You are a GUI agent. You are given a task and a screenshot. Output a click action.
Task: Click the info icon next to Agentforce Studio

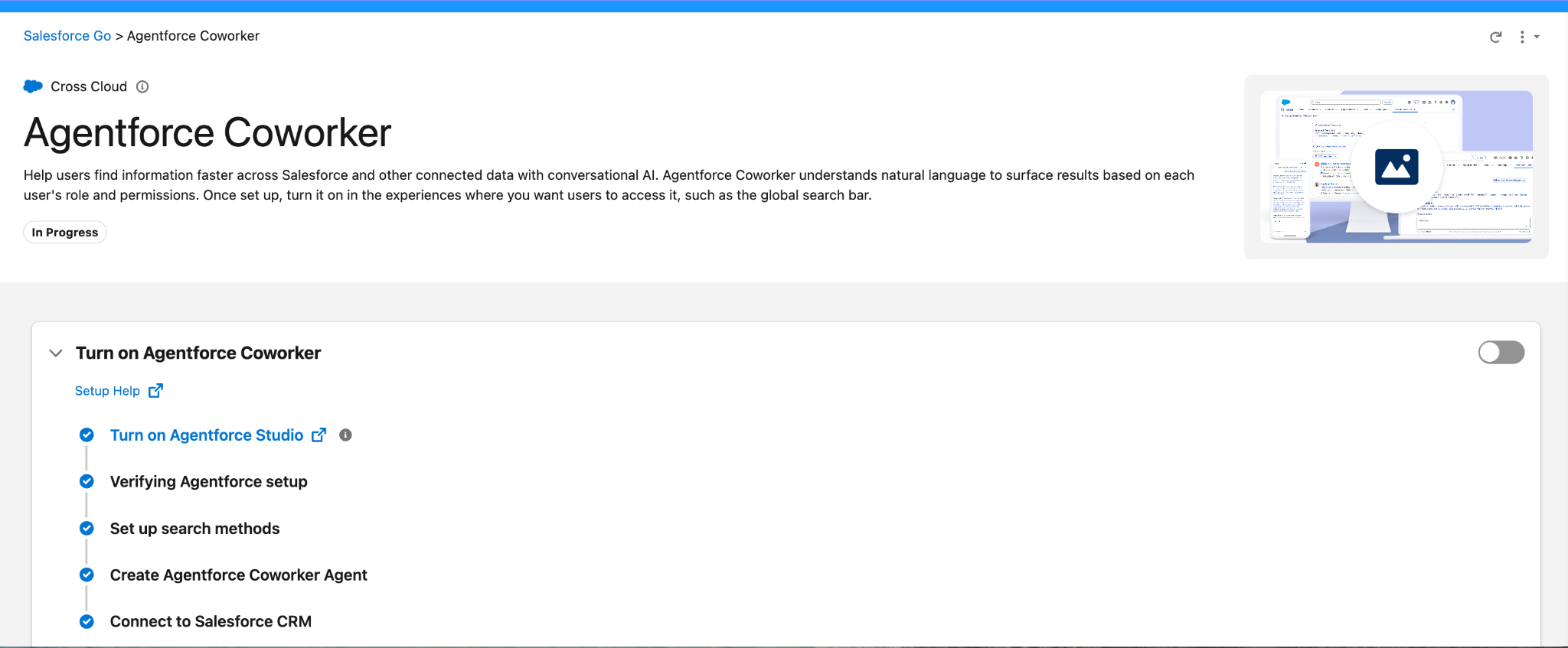coord(346,435)
